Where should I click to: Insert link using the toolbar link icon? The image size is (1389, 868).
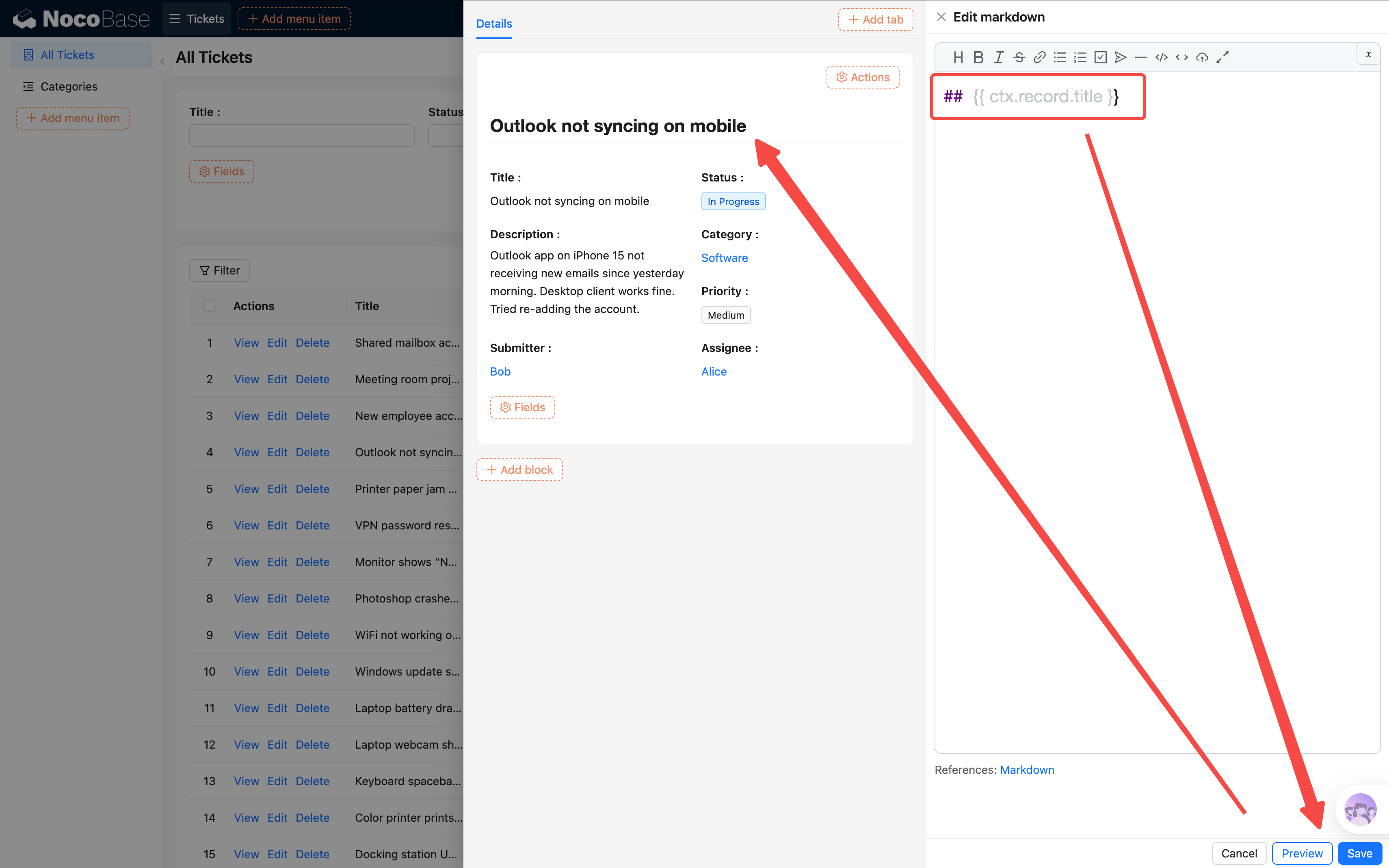click(1039, 57)
